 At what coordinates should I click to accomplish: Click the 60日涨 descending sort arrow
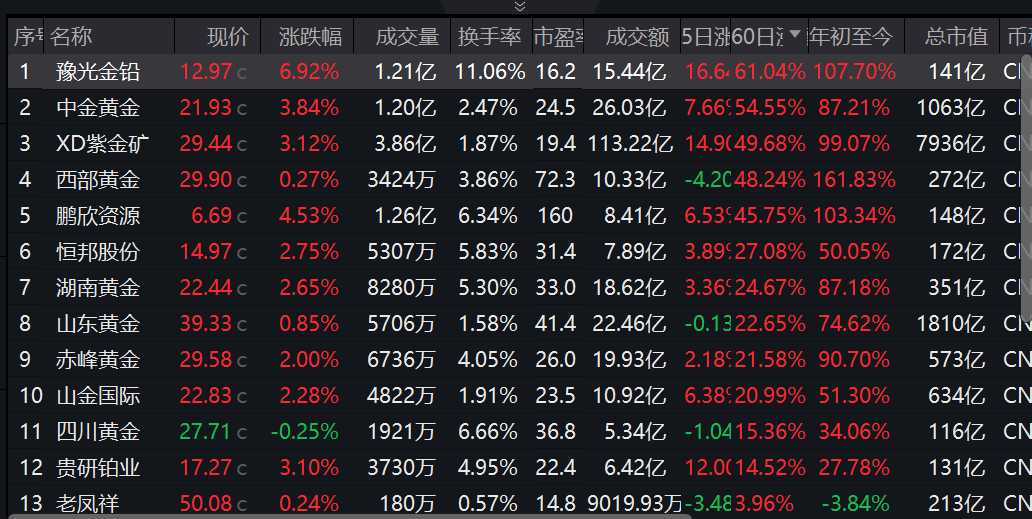(x=795, y=36)
